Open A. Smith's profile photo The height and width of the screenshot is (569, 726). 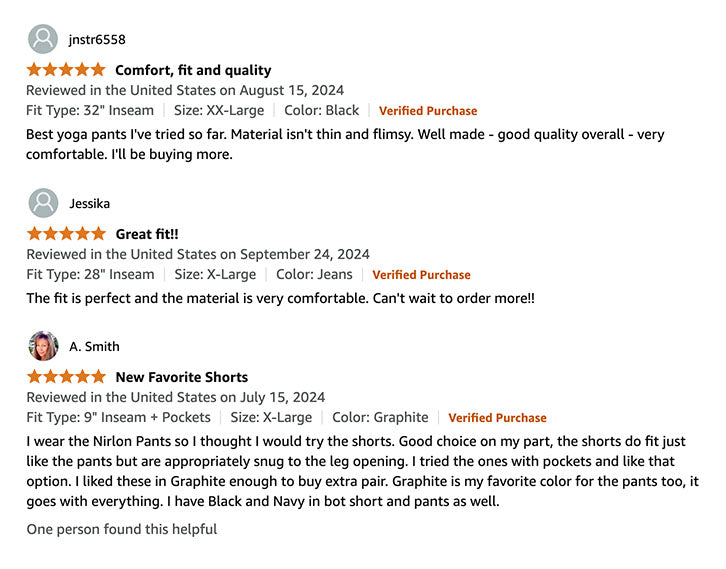tap(43, 346)
